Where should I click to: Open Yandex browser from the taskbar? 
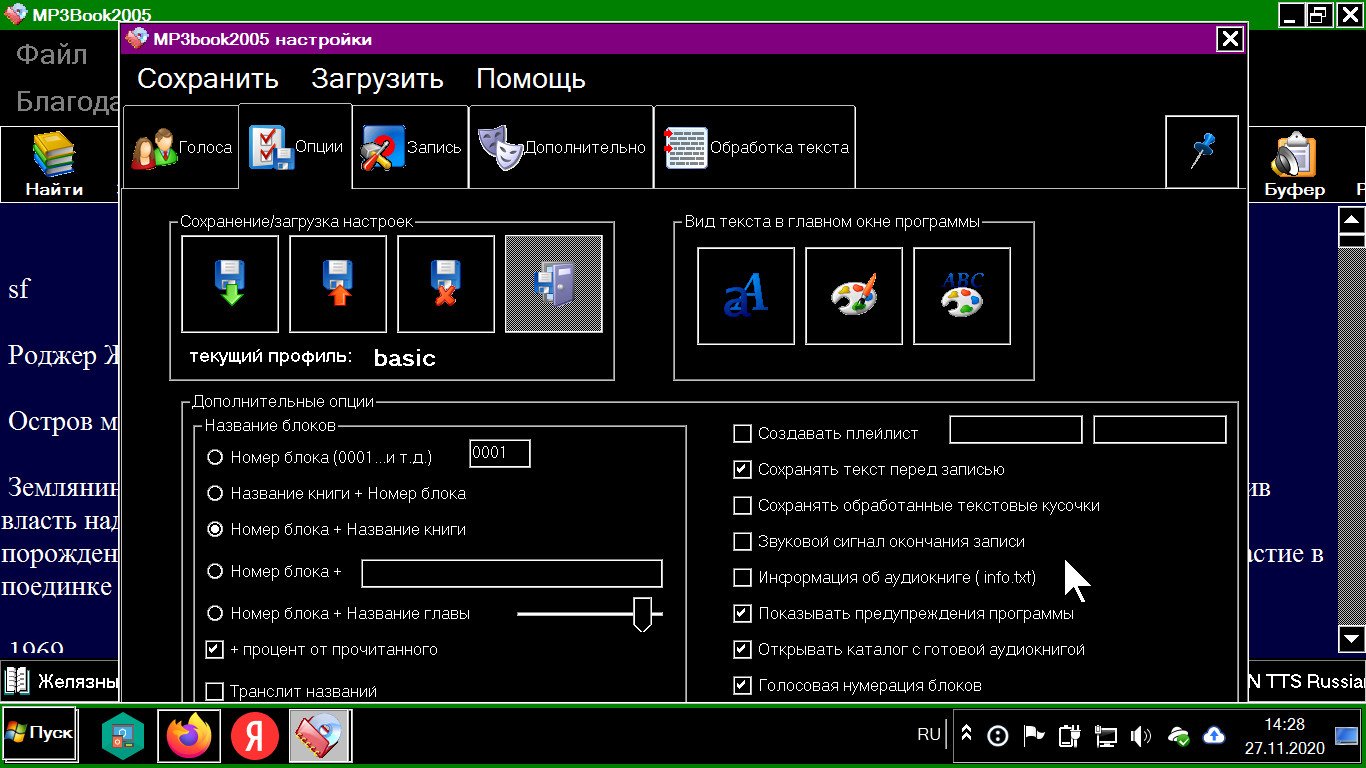click(x=255, y=737)
